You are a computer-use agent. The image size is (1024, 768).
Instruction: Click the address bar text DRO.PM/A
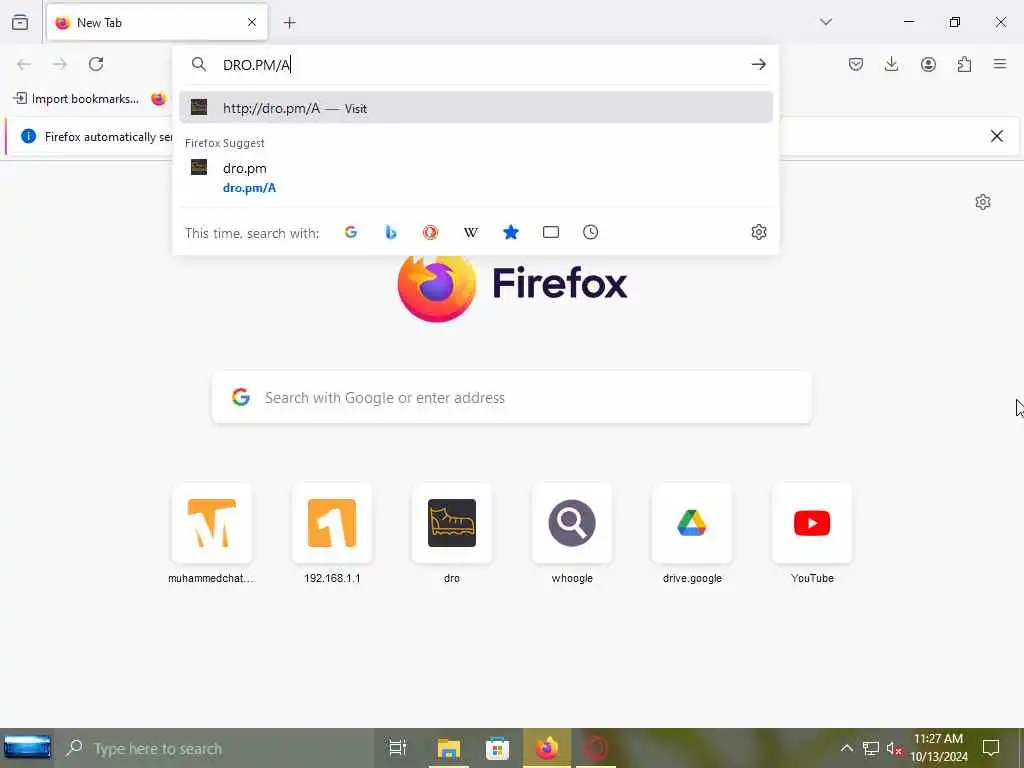tap(256, 65)
